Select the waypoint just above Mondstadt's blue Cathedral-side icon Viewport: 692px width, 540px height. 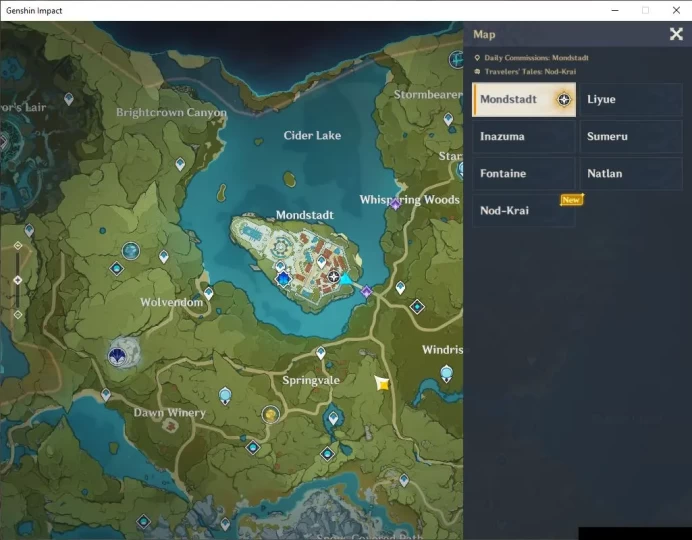point(280,266)
